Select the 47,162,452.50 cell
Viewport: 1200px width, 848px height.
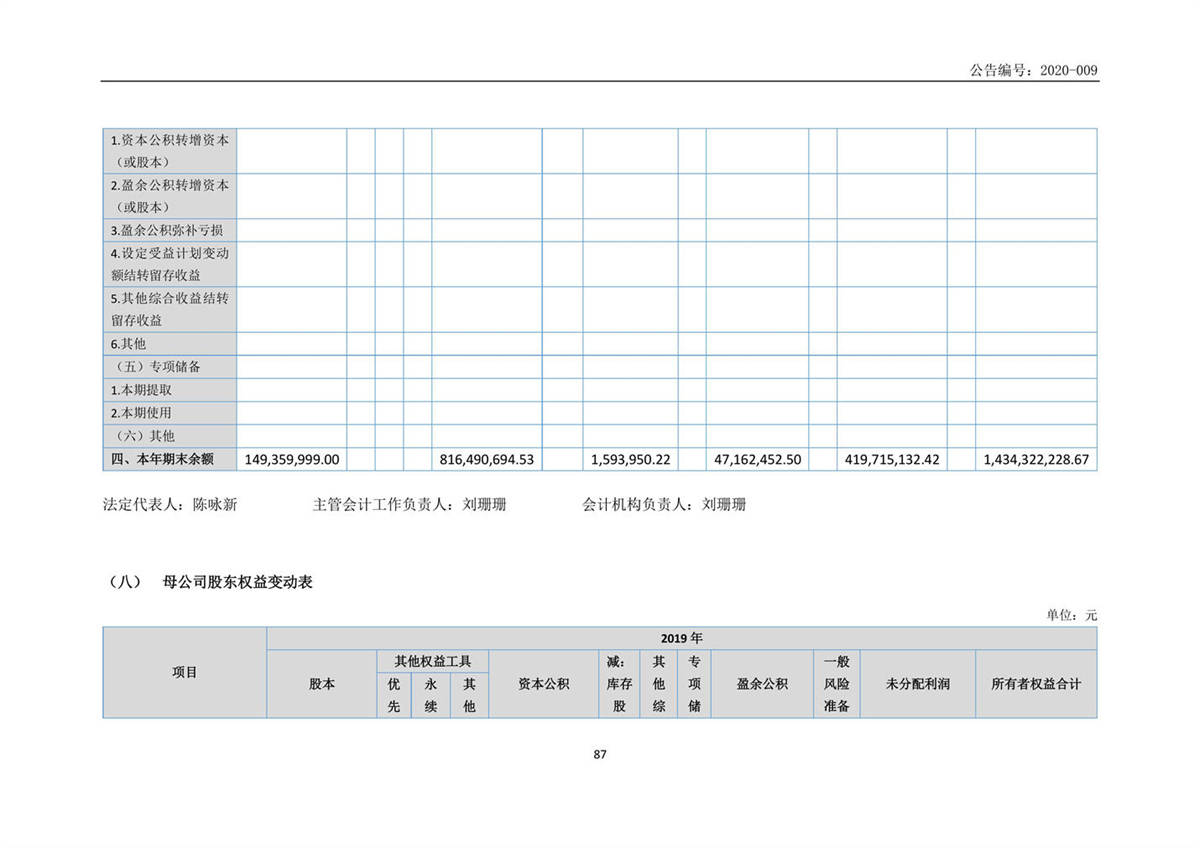click(x=757, y=460)
